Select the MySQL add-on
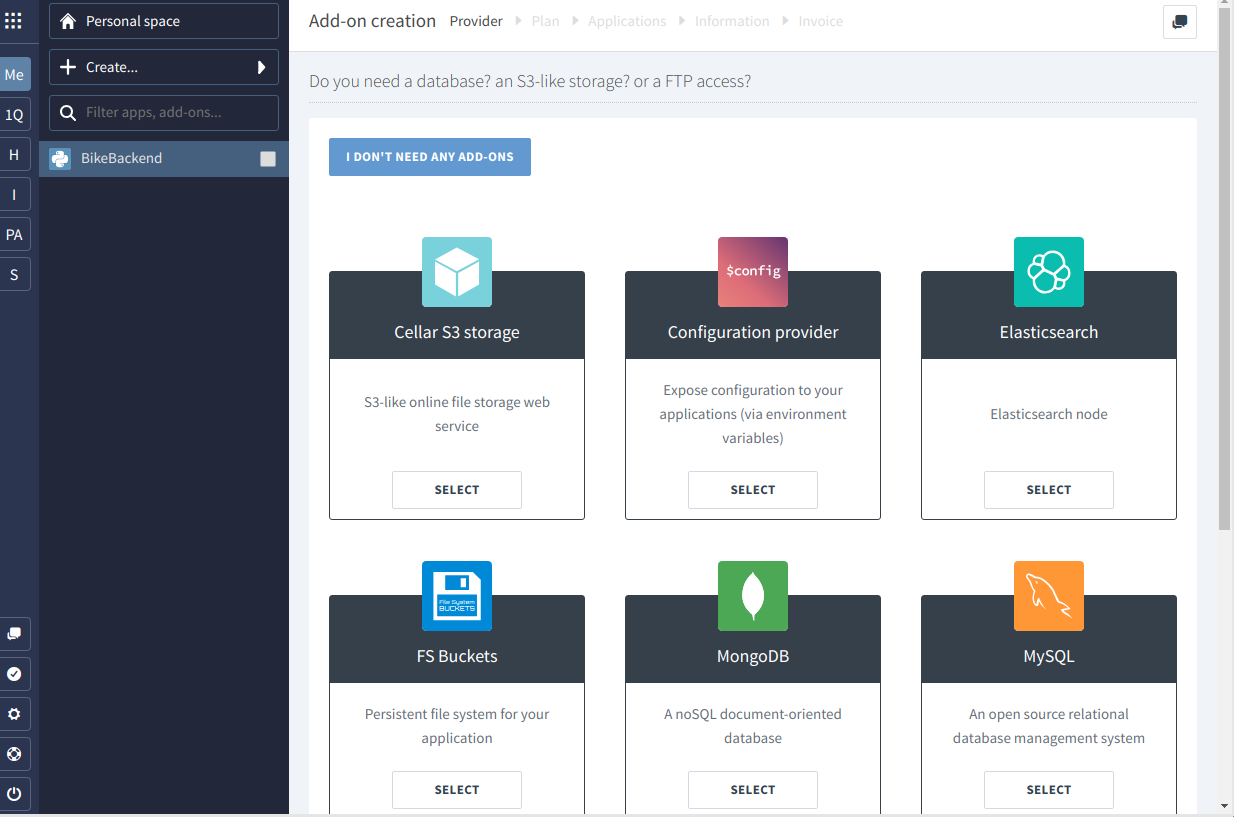Screen dimensions: 1234x817 (x=1049, y=790)
